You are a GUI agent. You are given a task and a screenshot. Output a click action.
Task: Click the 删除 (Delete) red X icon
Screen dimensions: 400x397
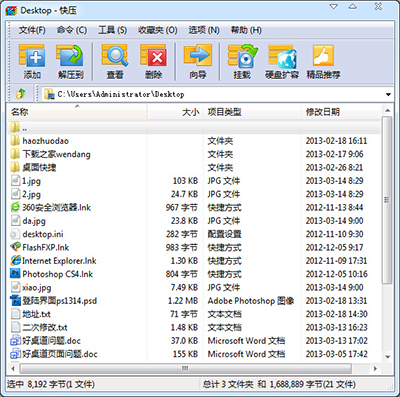pos(153,56)
